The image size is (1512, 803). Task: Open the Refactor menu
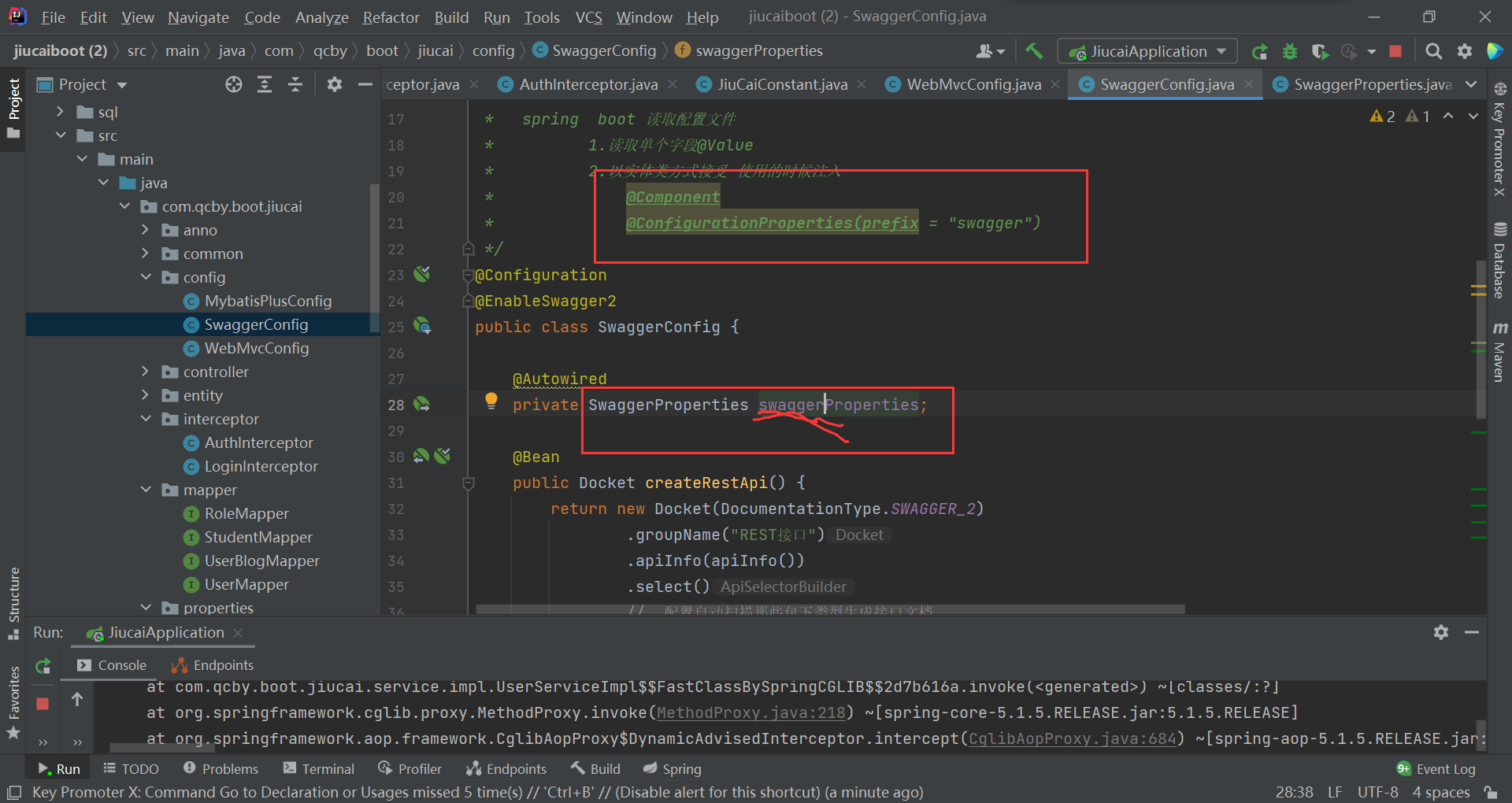[x=390, y=17]
